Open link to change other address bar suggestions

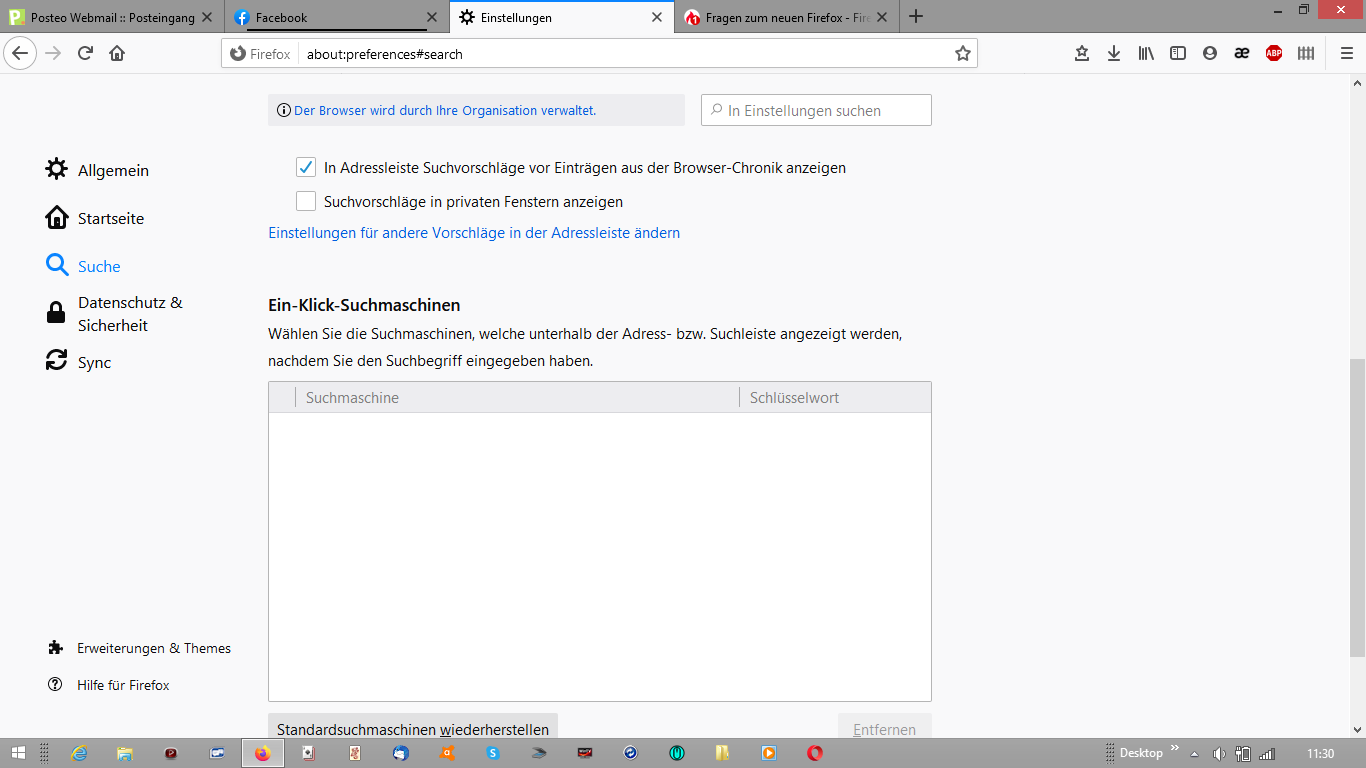click(474, 233)
